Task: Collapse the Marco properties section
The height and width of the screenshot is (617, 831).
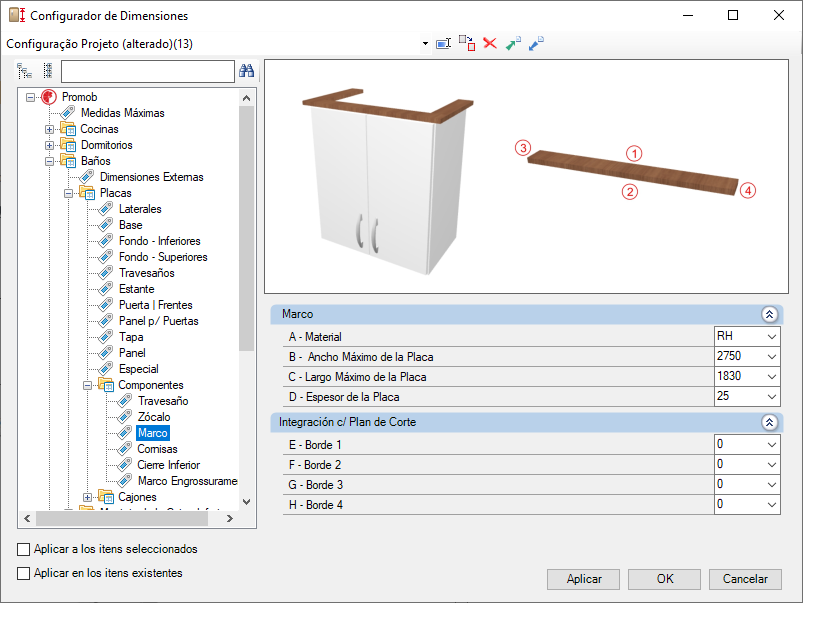Action: (x=770, y=314)
